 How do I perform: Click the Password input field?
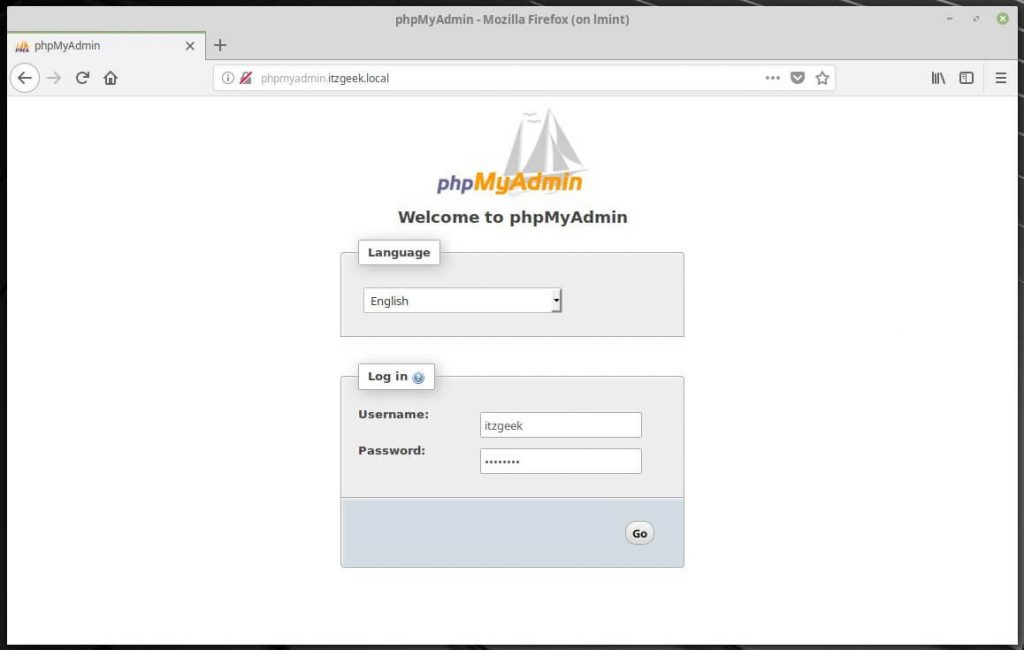(560, 461)
